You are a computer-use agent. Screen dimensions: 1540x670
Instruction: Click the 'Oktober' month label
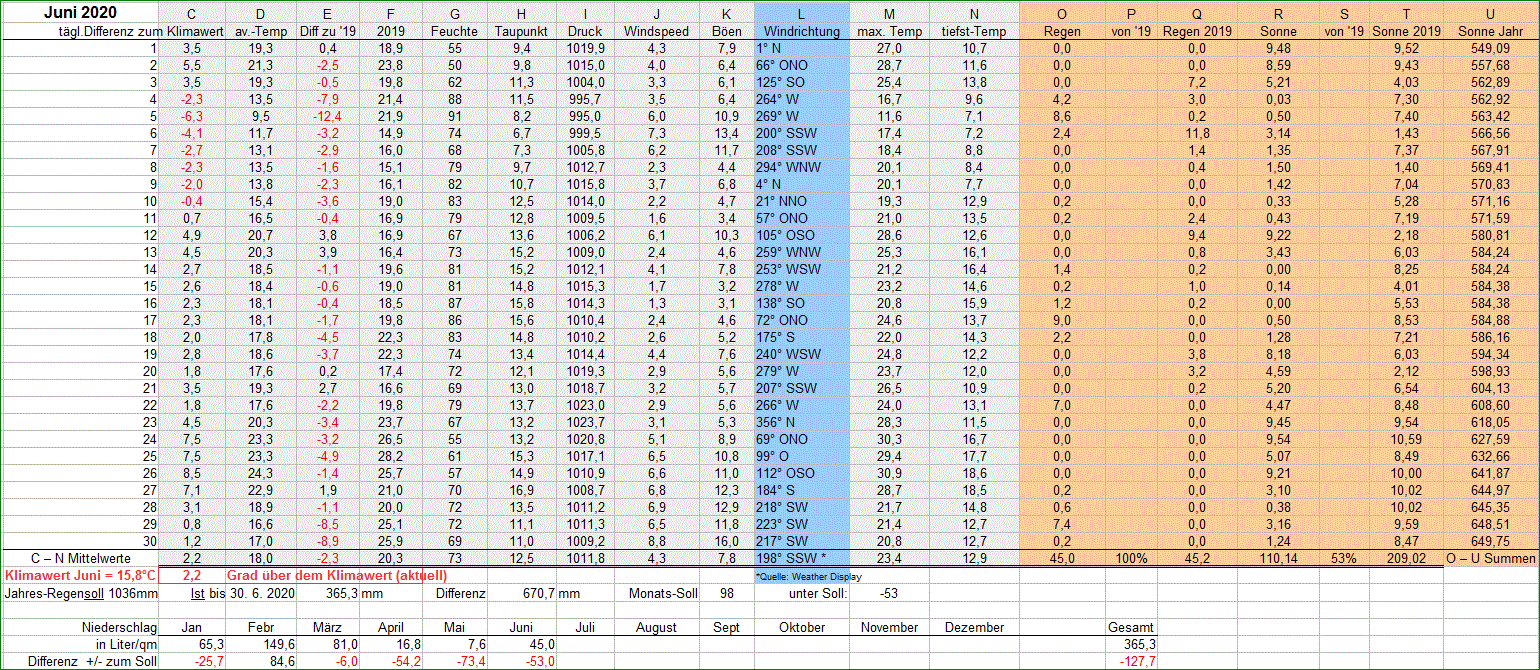tap(802, 627)
